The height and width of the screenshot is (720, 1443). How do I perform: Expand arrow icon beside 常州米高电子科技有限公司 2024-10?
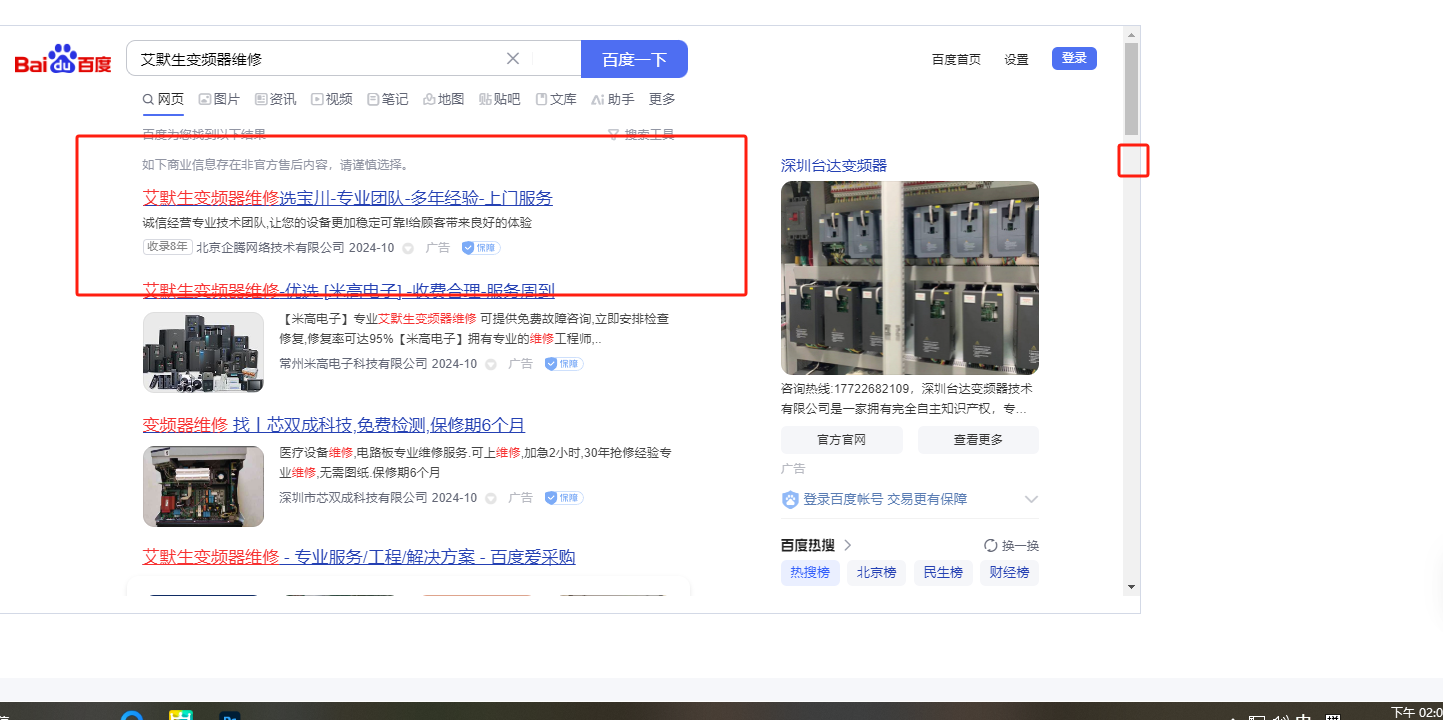pos(491,364)
